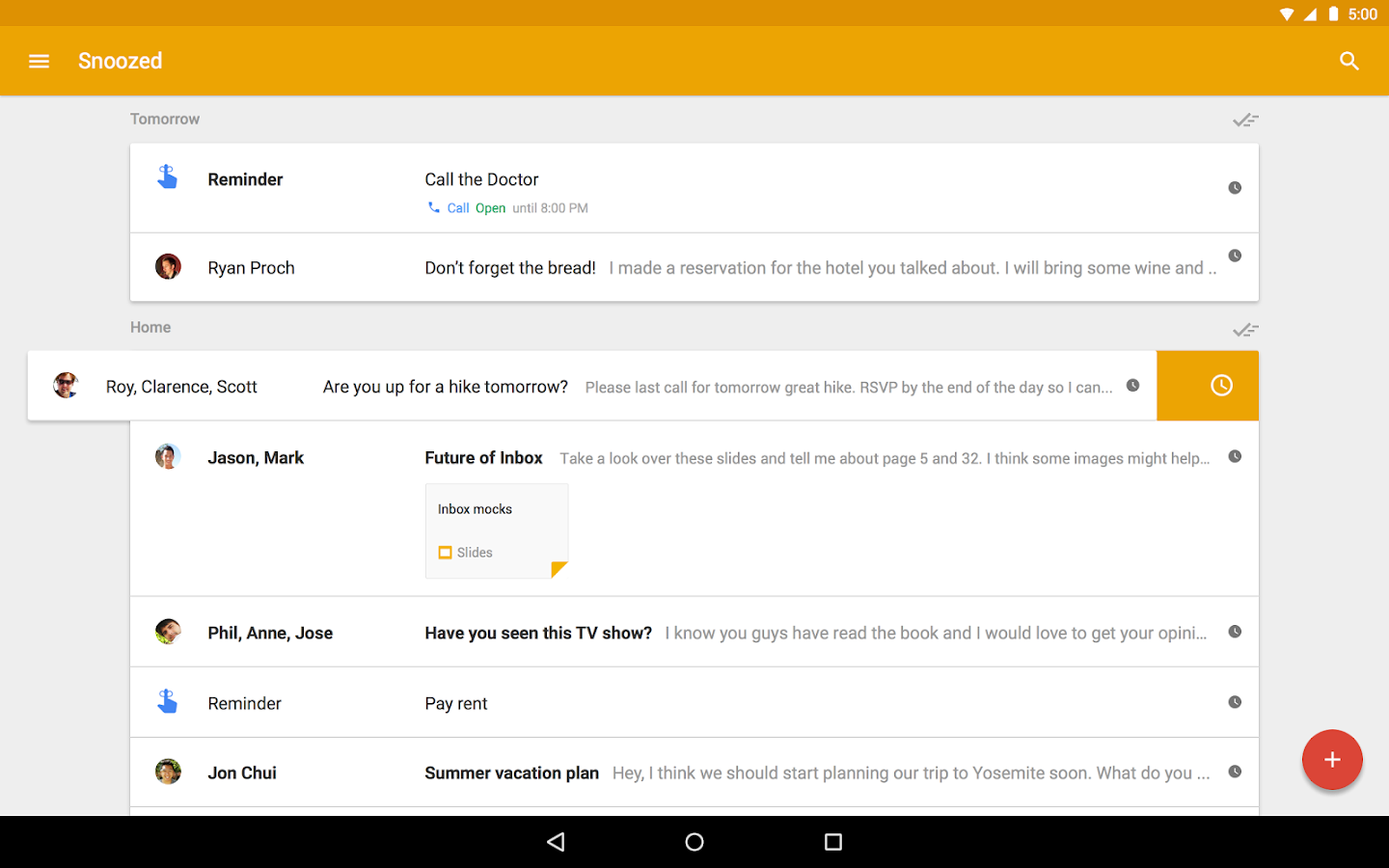1389x868 pixels.
Task: Click the 'Open until 8:00 PM' status text
Action: 531,207
